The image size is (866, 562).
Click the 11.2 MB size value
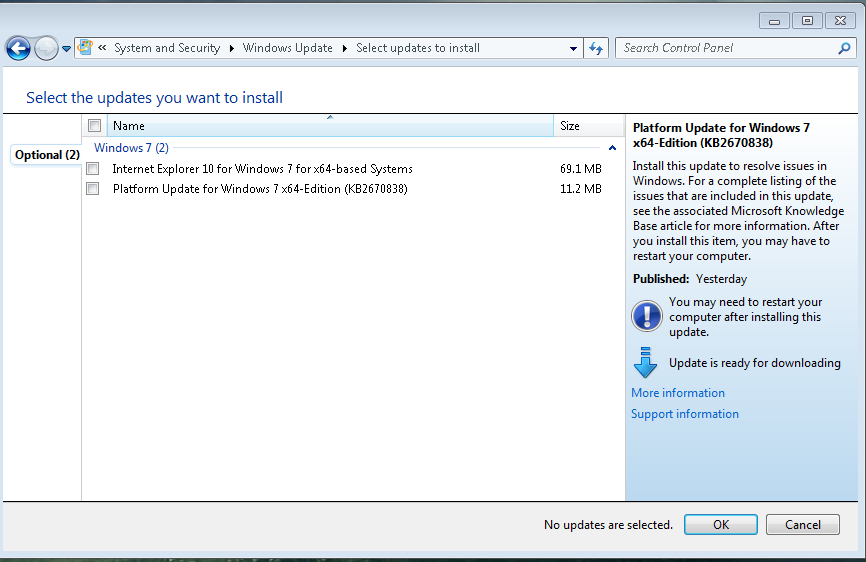click(x=580, y=188)
